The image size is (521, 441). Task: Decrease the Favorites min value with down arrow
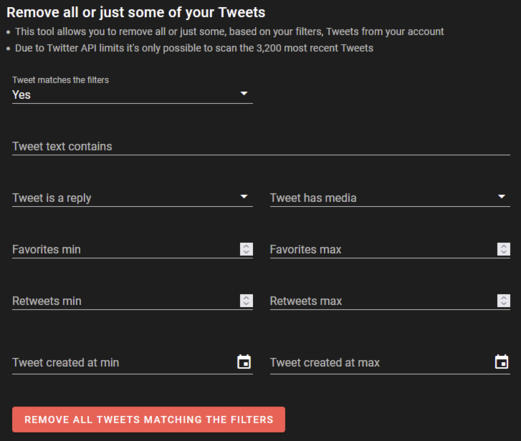pos(246,252)
